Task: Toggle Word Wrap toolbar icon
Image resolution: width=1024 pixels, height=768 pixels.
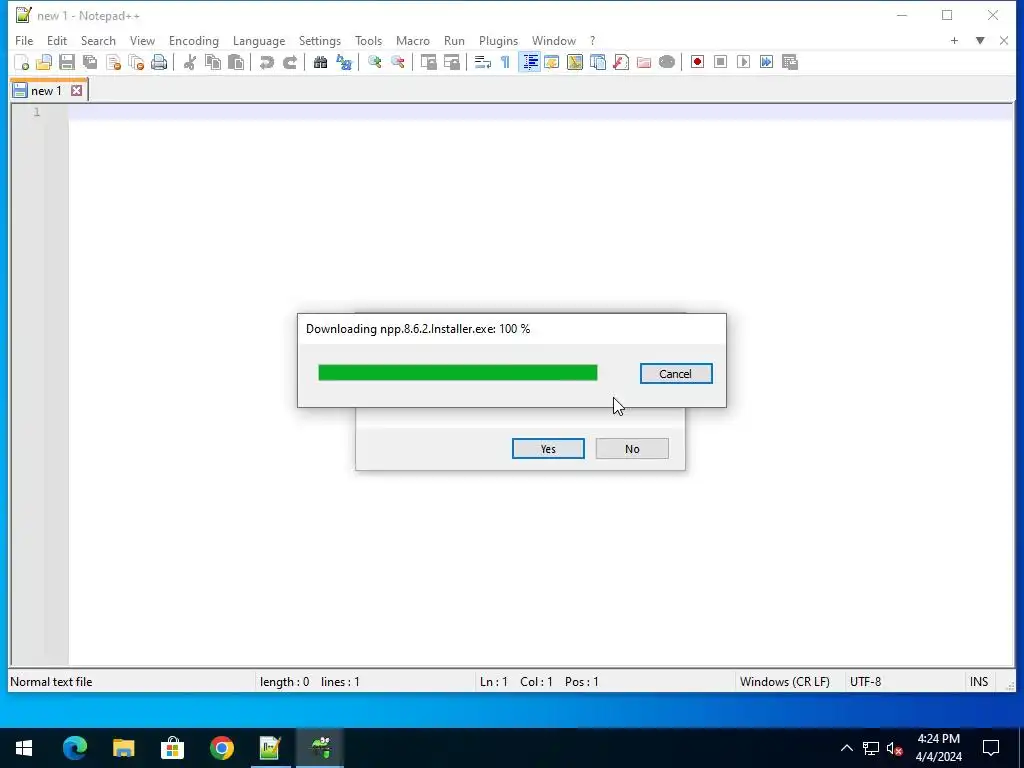Action: pos(483,62)
